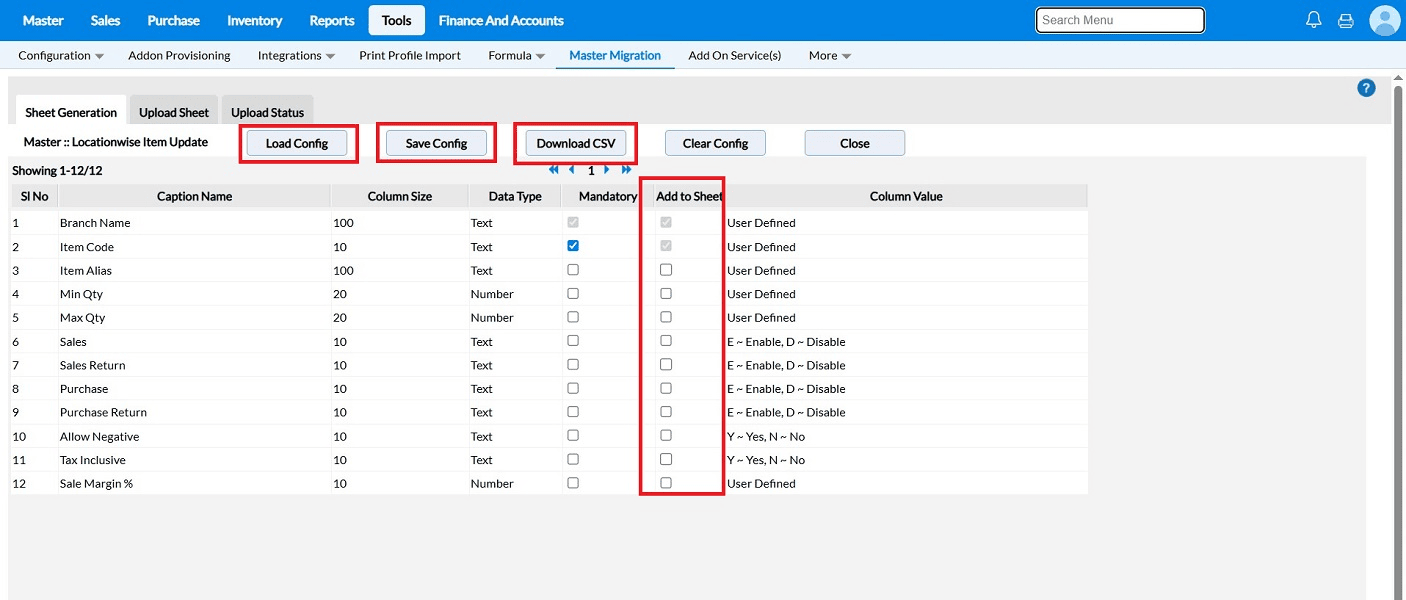Click the printer icon in header
1406x600 pixels.
click(x=1345, y=20)
